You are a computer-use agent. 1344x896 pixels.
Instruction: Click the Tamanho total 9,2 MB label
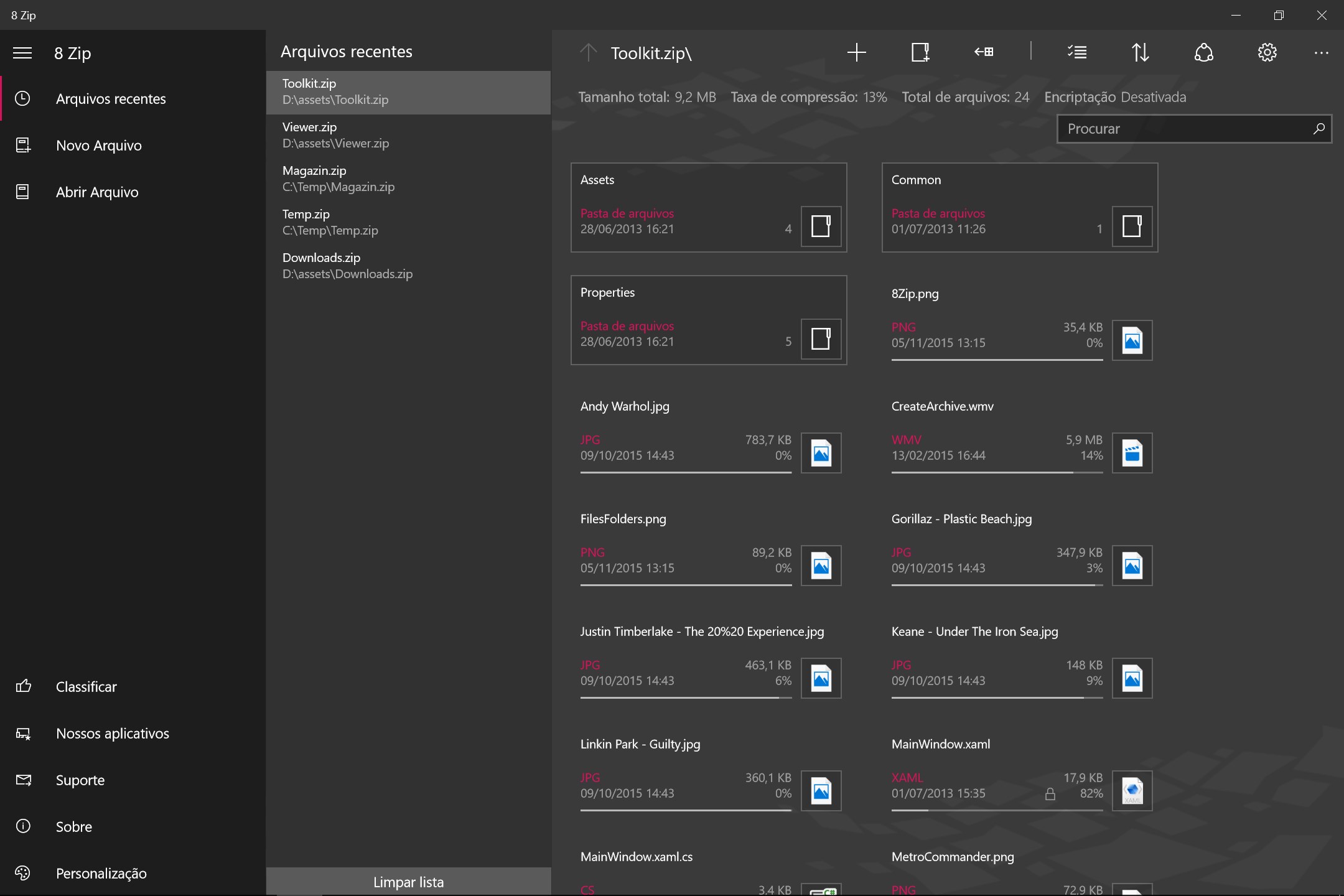click(647, 97)
